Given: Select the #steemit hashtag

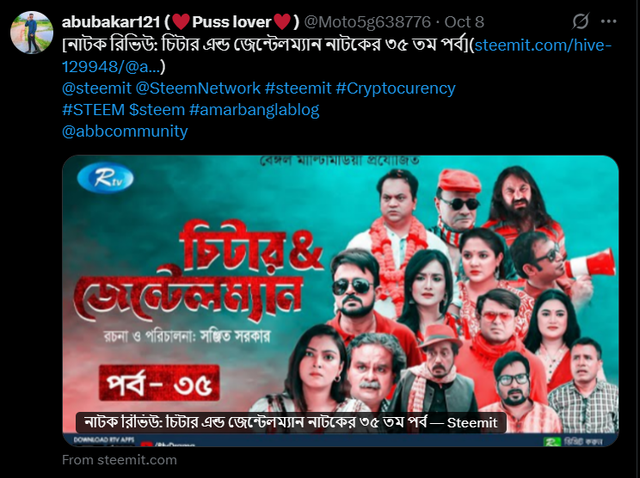Looking at the screenshot, I should (298, 88).
